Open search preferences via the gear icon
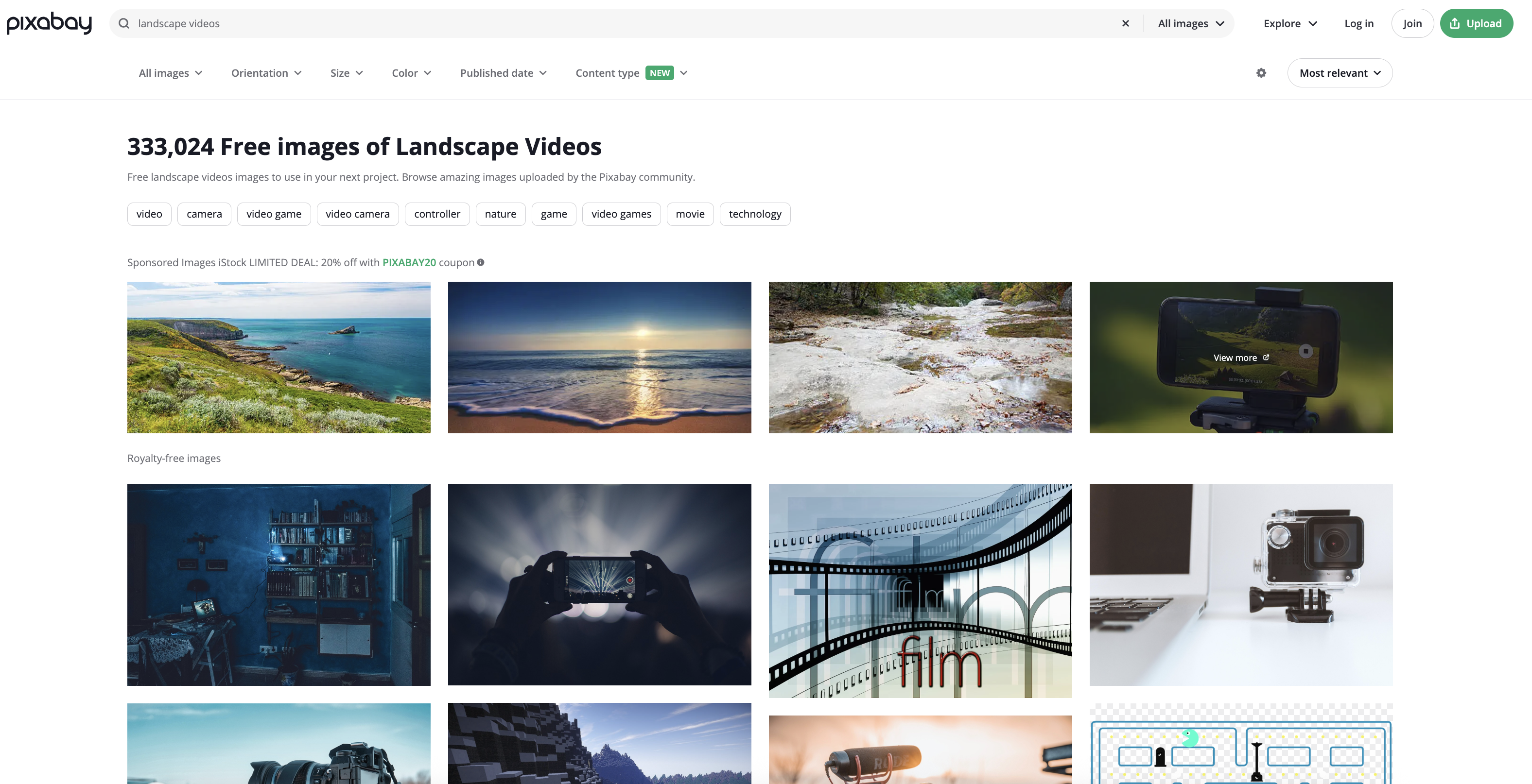1532x784 pixels. [1260, 72]
